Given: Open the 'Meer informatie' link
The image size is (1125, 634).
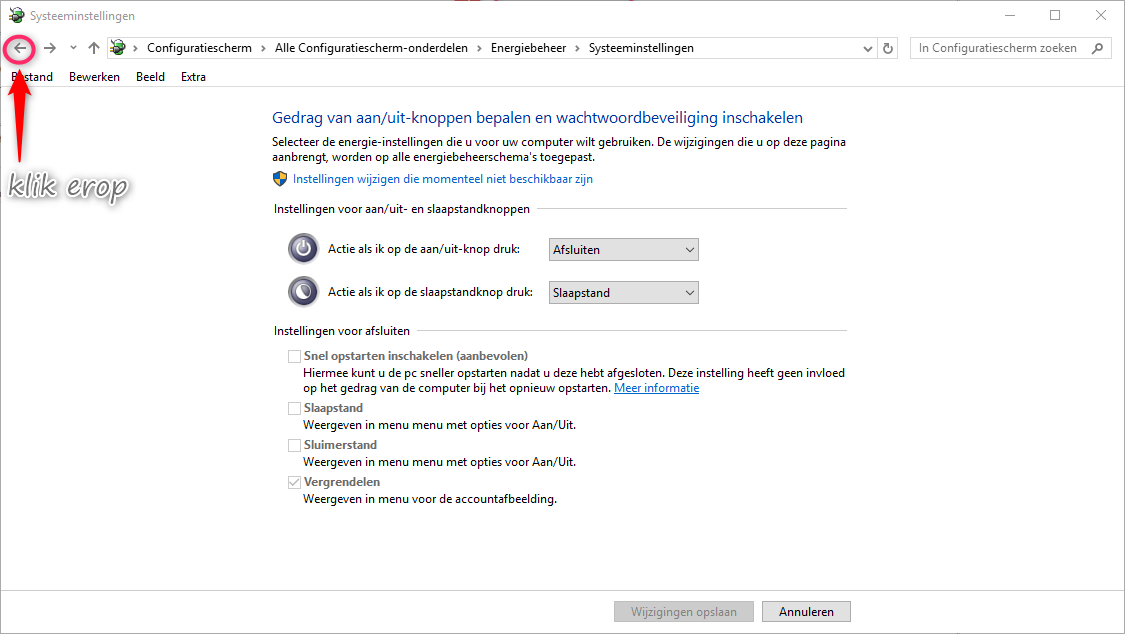Looking at the screenshot, I should (656, 388).
